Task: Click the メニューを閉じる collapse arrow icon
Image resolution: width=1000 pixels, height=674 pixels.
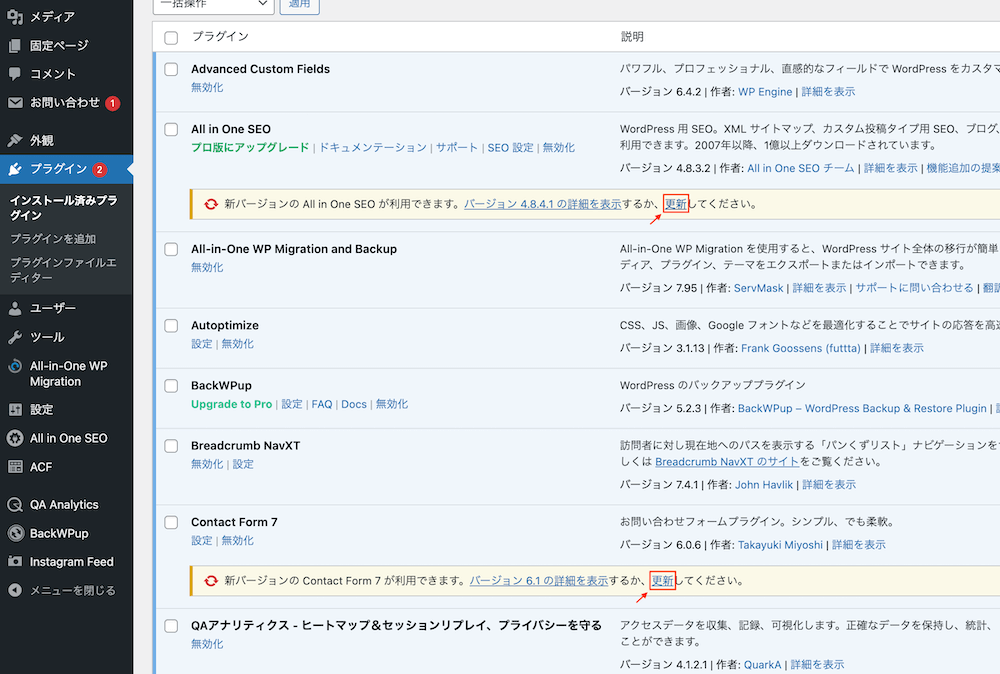Action: coord(15,590)
